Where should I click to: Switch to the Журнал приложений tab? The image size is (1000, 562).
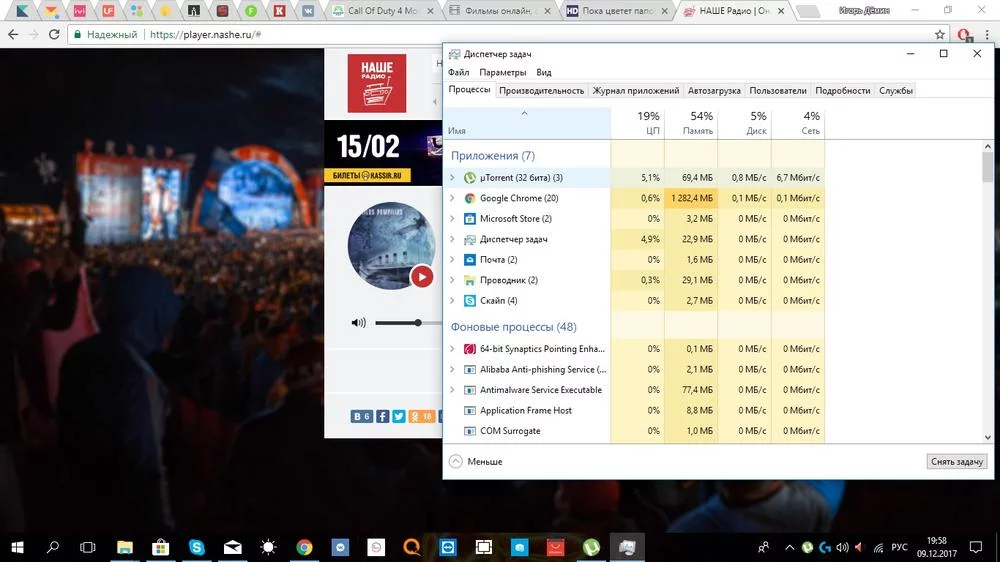[x=636, y=91]
